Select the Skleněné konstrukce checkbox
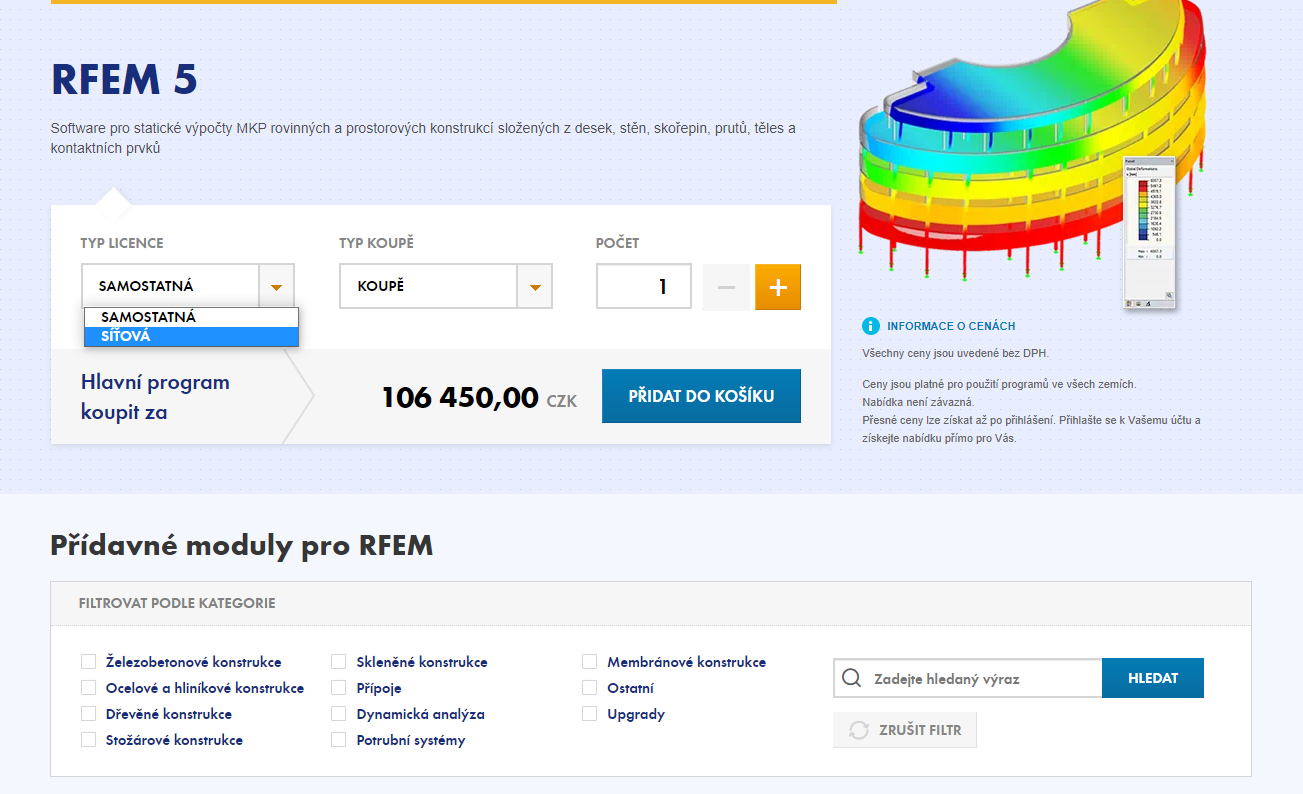Image resolution: width=1303 pixels, height=794 pixels. tap(339, 662)
